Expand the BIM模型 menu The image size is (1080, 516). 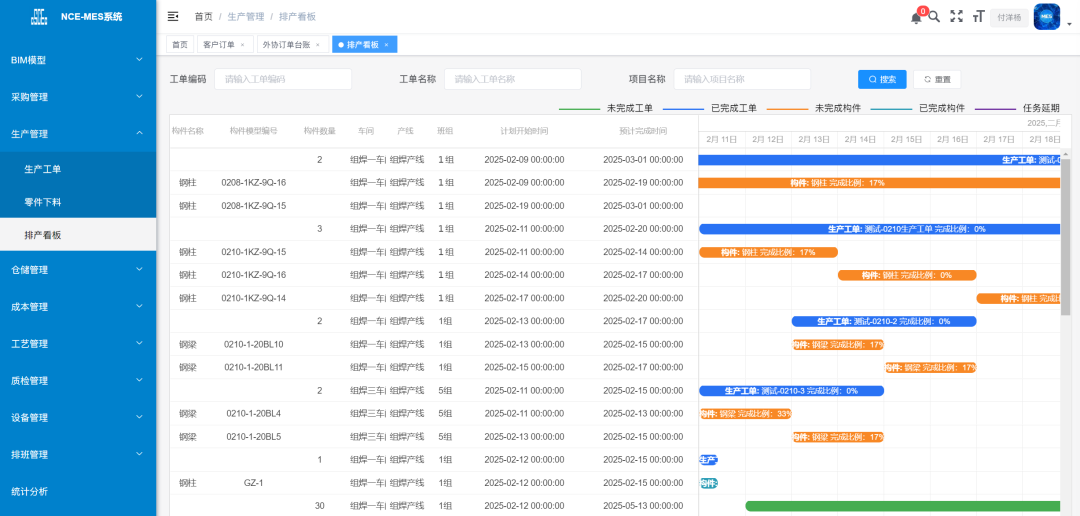coord(78,60)
